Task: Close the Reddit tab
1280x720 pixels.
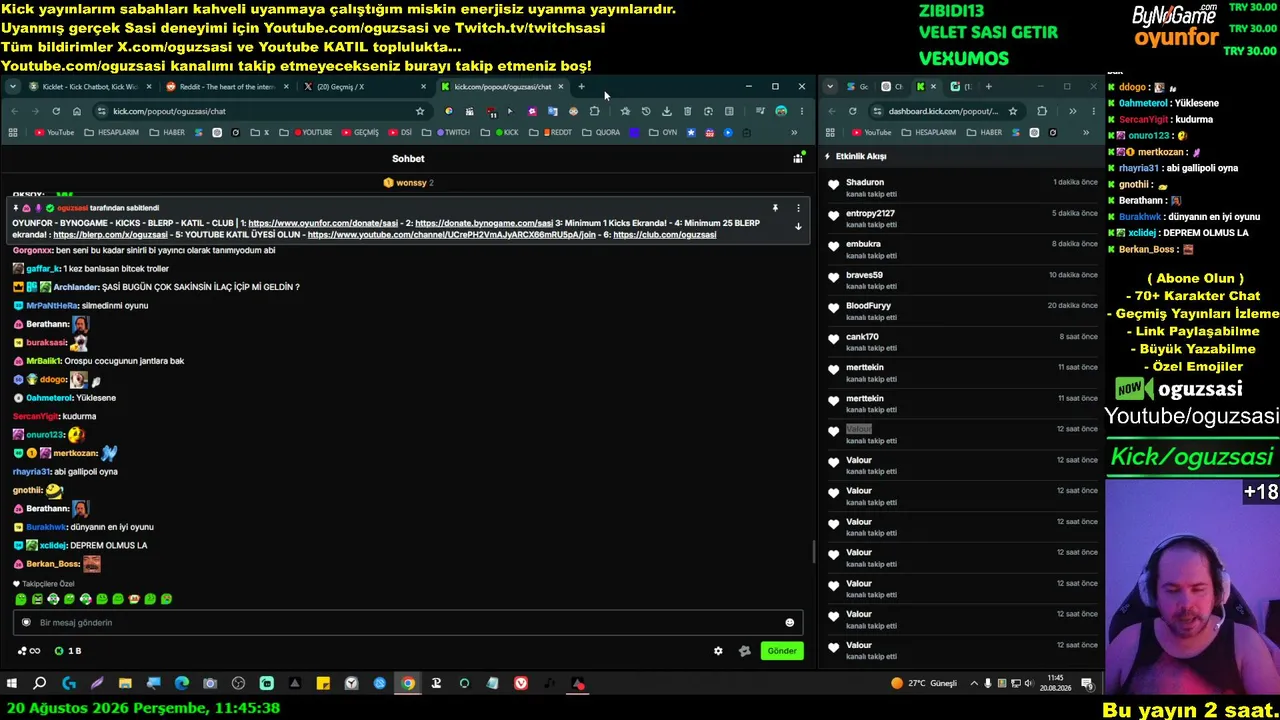Action: click(286, 87)
